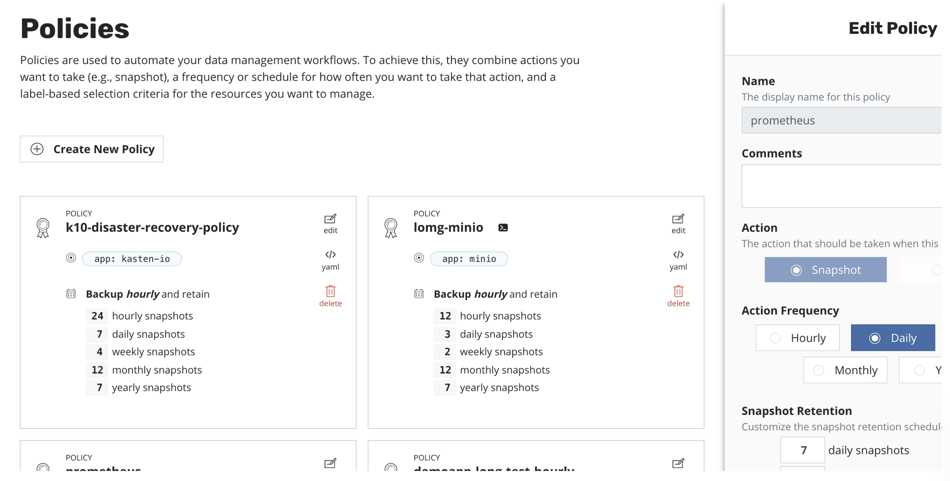This screenshot has height=481, width=950.
Task: Edit the prometheus policy in bottom row
Action: (330, 464)
